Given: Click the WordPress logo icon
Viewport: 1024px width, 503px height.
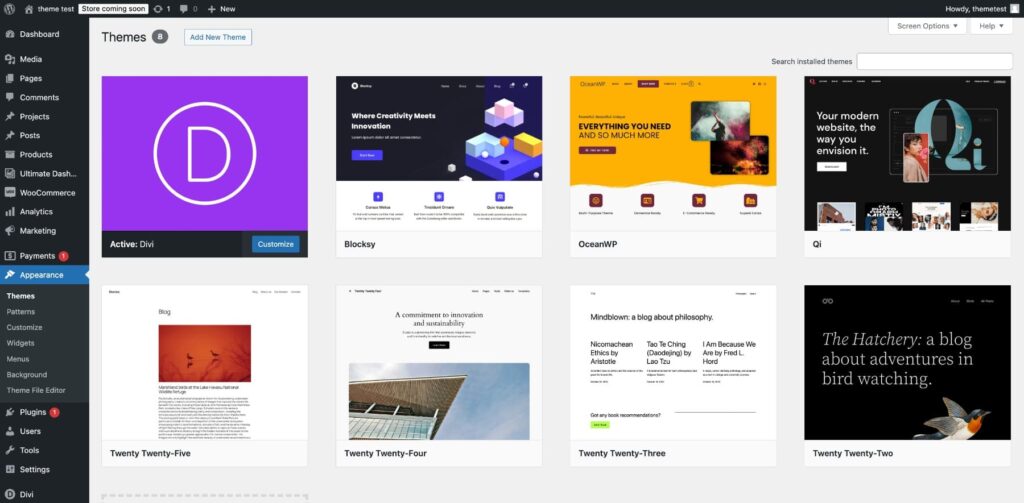Looking at the screenshot, I should (x=9, y=8).
